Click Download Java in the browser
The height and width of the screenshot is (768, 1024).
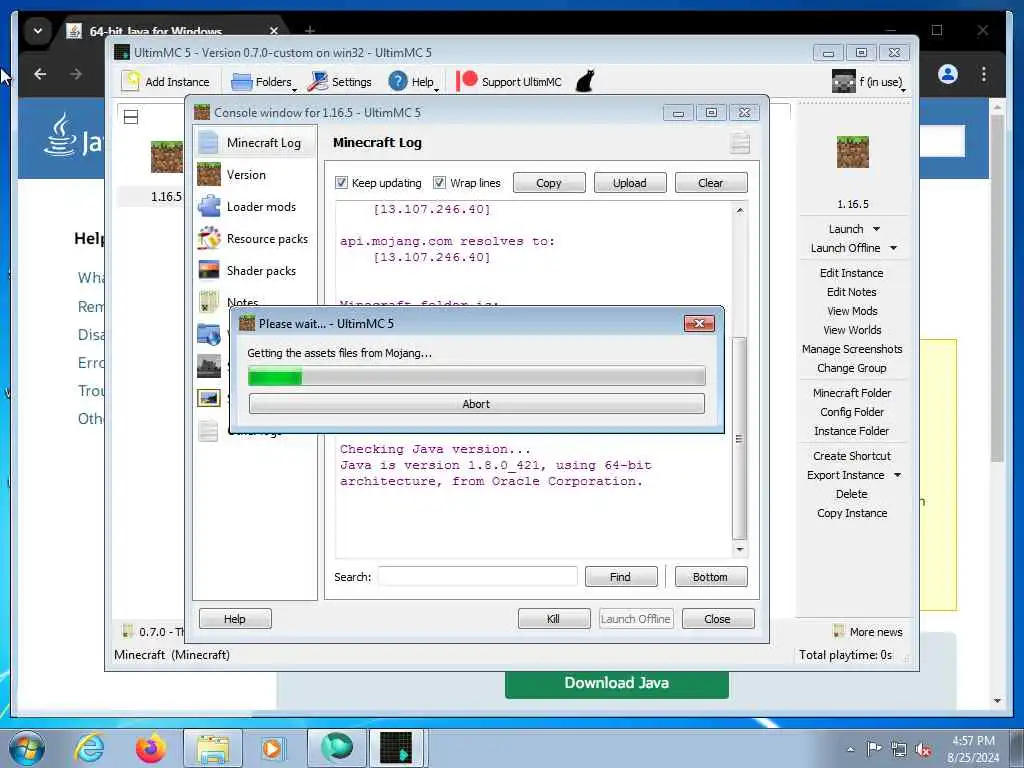[x=616, y=683]
